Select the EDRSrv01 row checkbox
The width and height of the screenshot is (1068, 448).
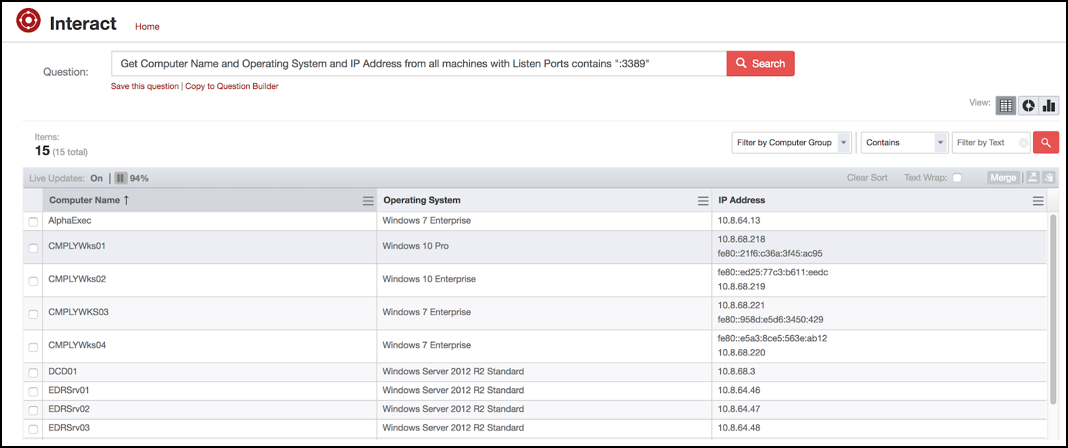(33, 391)
